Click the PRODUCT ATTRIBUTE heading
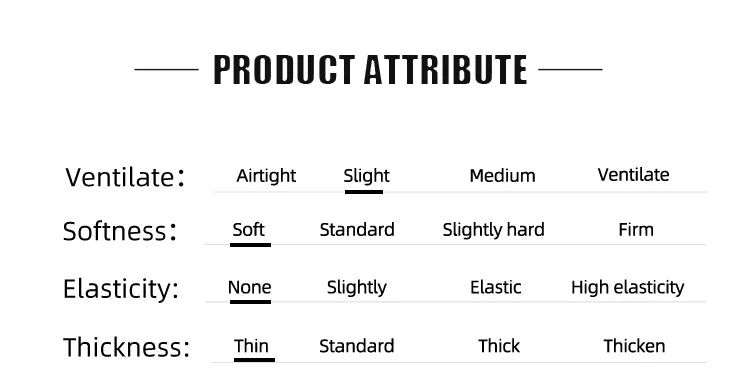750x392 pixels. [370, 70]
